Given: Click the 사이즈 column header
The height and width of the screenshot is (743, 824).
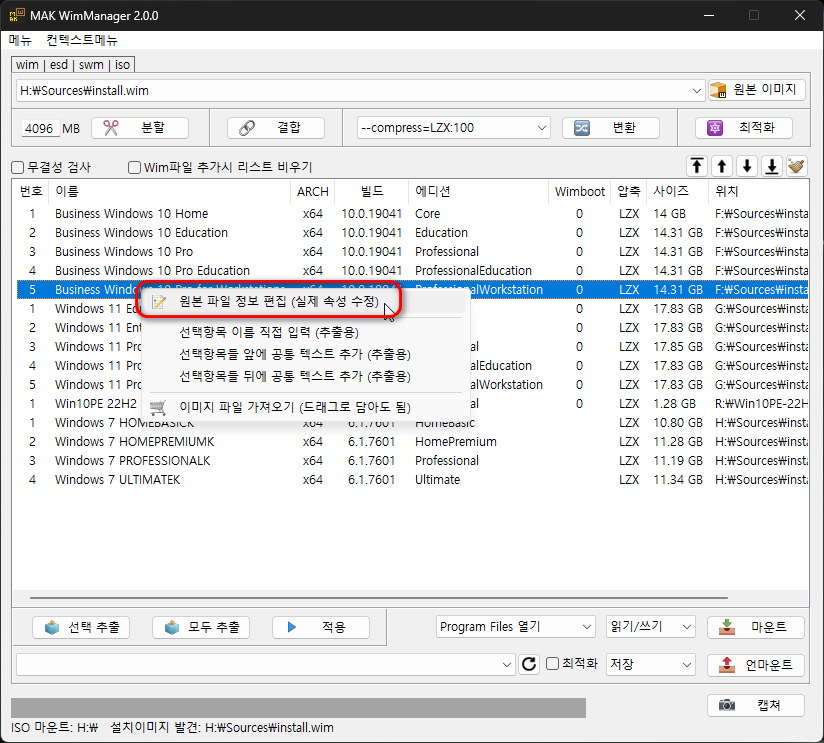Looking at the screenshot, I should coord(678,191).
